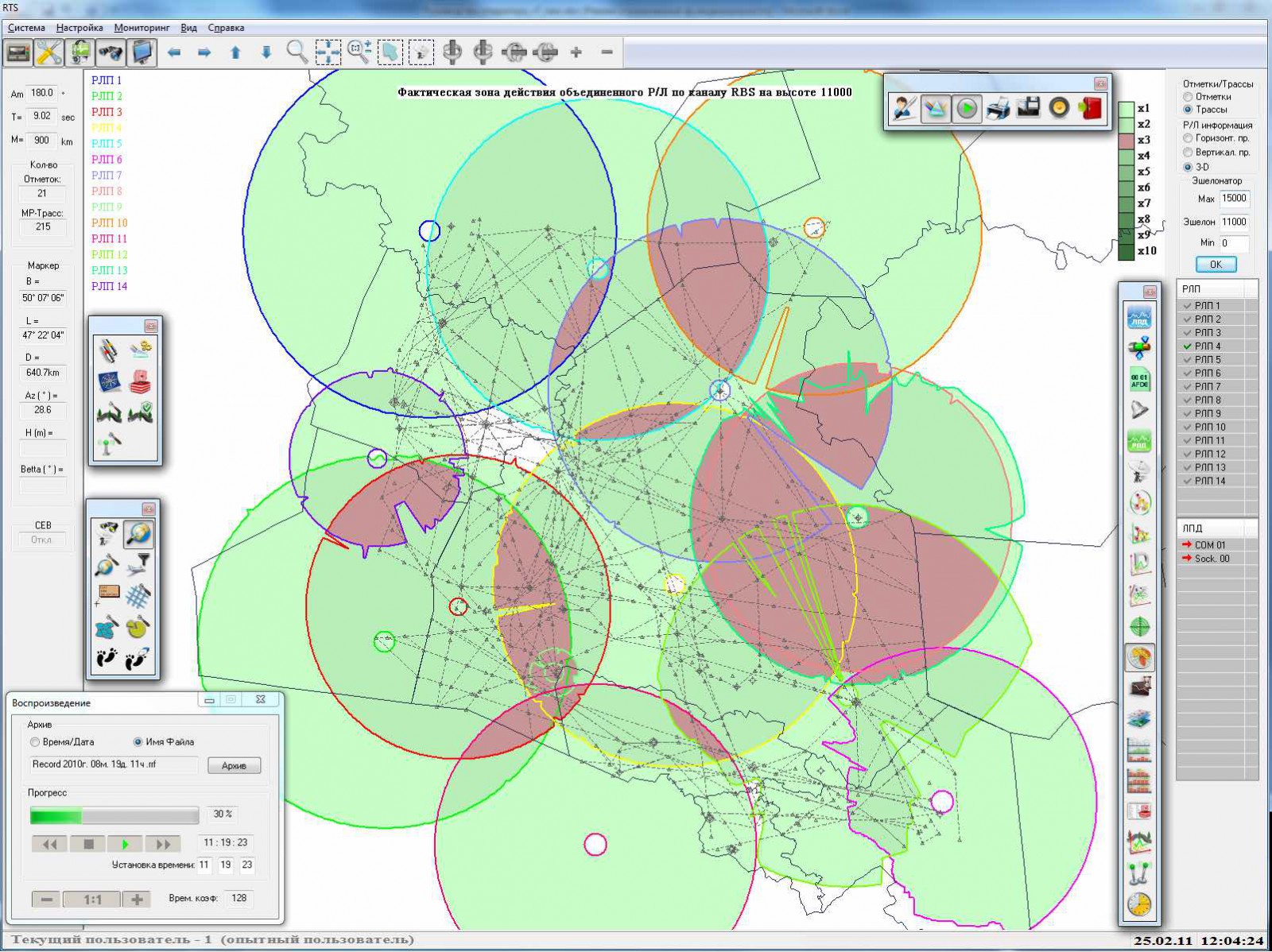This screenshot has width=1272, height=952.
Task: Open the monitor display icon in the toolbar
Action: point(142,53)
